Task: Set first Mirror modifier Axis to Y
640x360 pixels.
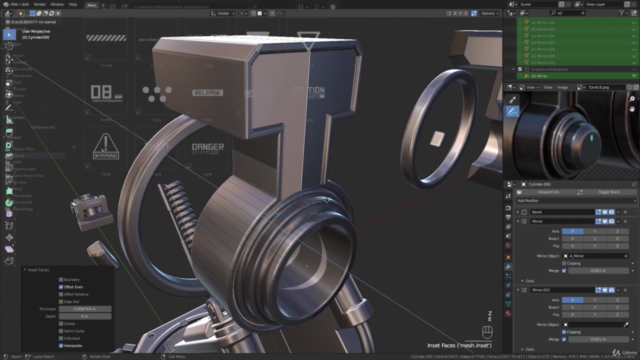Action: (x=595, y=231)
